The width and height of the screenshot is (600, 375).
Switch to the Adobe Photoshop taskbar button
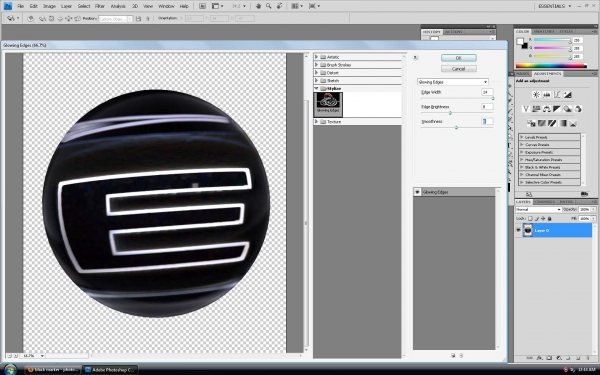110,370
